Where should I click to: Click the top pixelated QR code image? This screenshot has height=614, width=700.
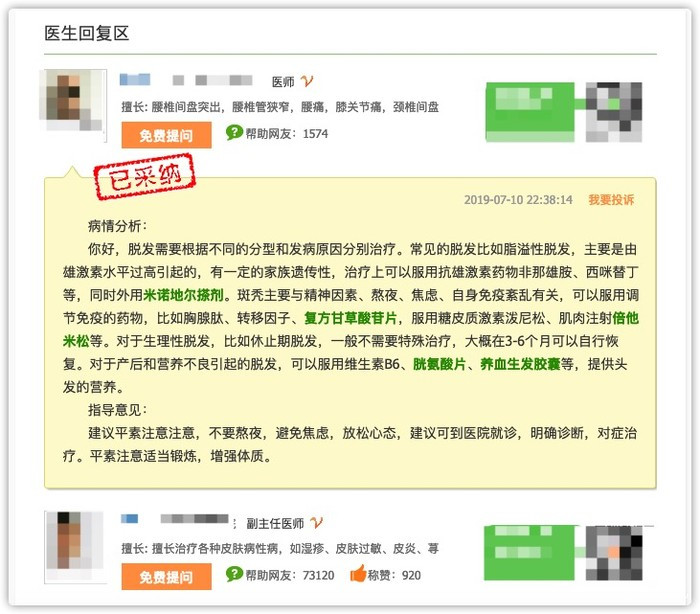[614, 112]
